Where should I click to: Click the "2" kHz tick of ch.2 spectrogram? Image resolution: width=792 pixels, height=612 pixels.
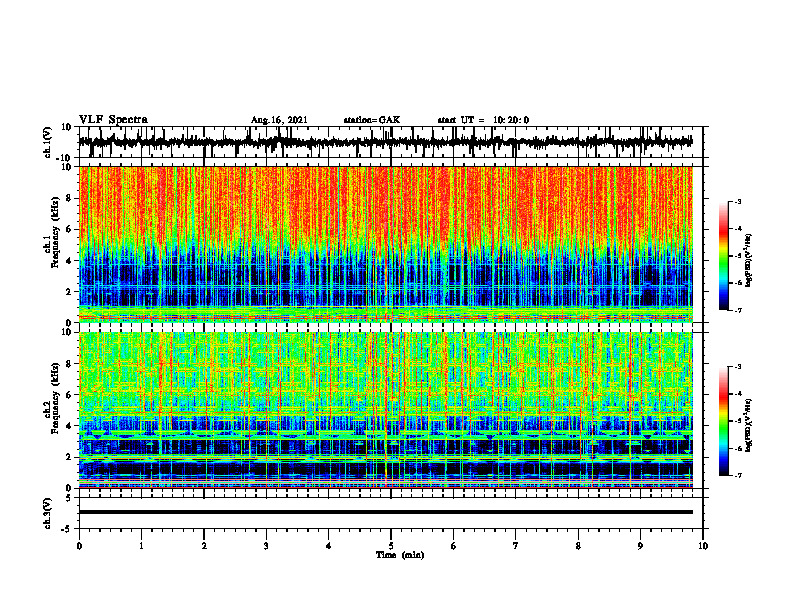tap(69, 457)
